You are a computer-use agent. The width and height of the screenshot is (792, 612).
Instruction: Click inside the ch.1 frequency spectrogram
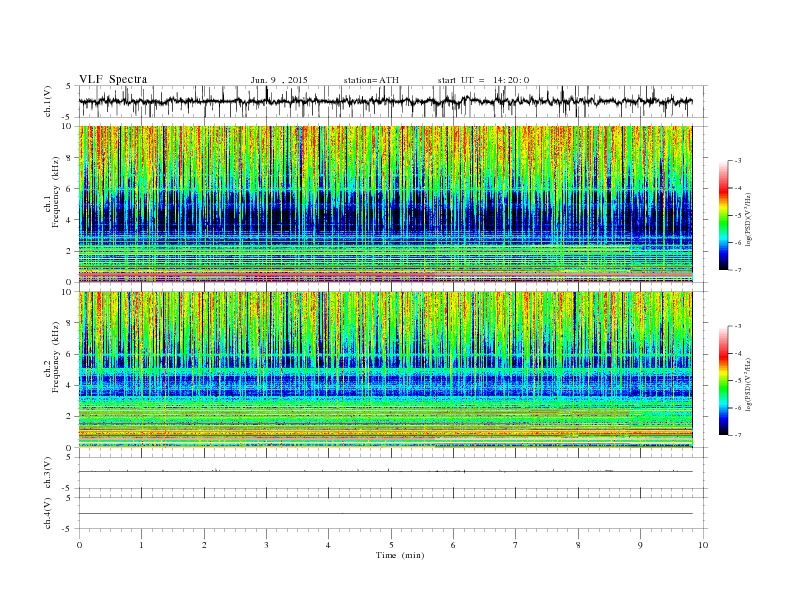pyautogui.click(x=385, y=204)
